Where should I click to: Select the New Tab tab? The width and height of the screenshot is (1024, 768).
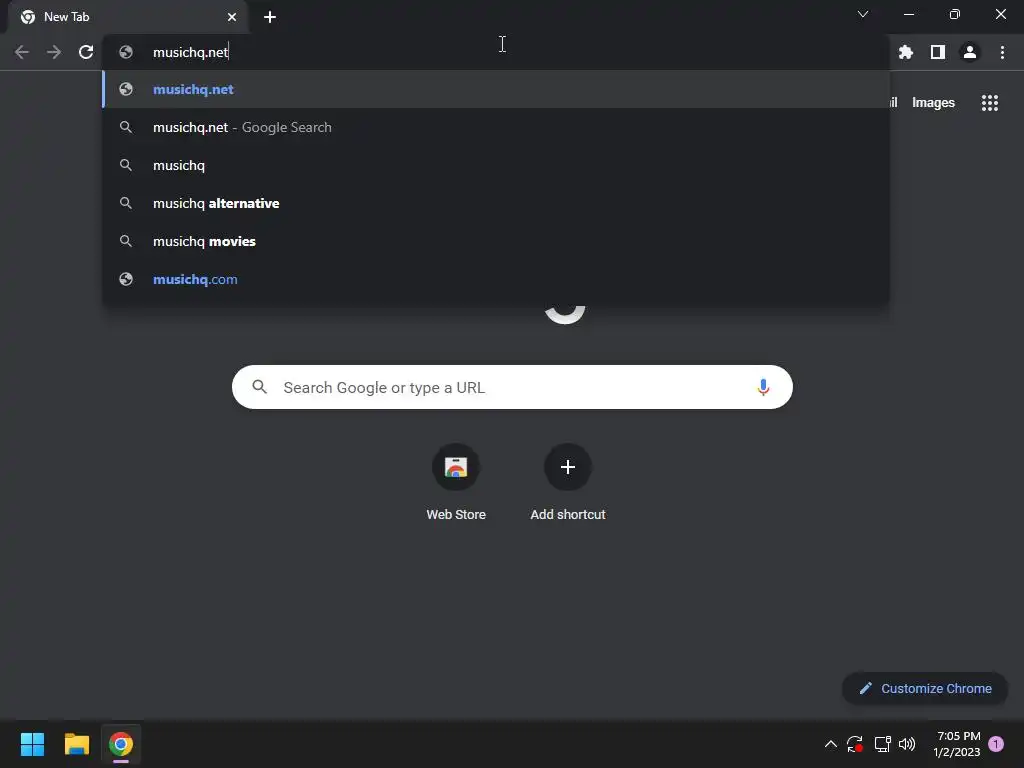pos(128,17)
